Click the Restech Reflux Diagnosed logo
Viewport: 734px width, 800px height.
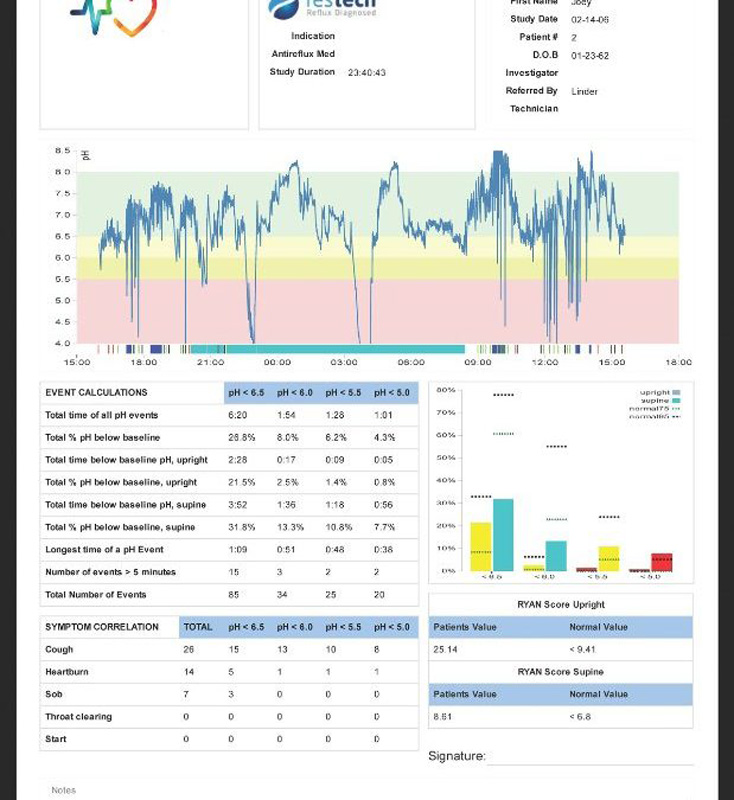click(322, 9)
